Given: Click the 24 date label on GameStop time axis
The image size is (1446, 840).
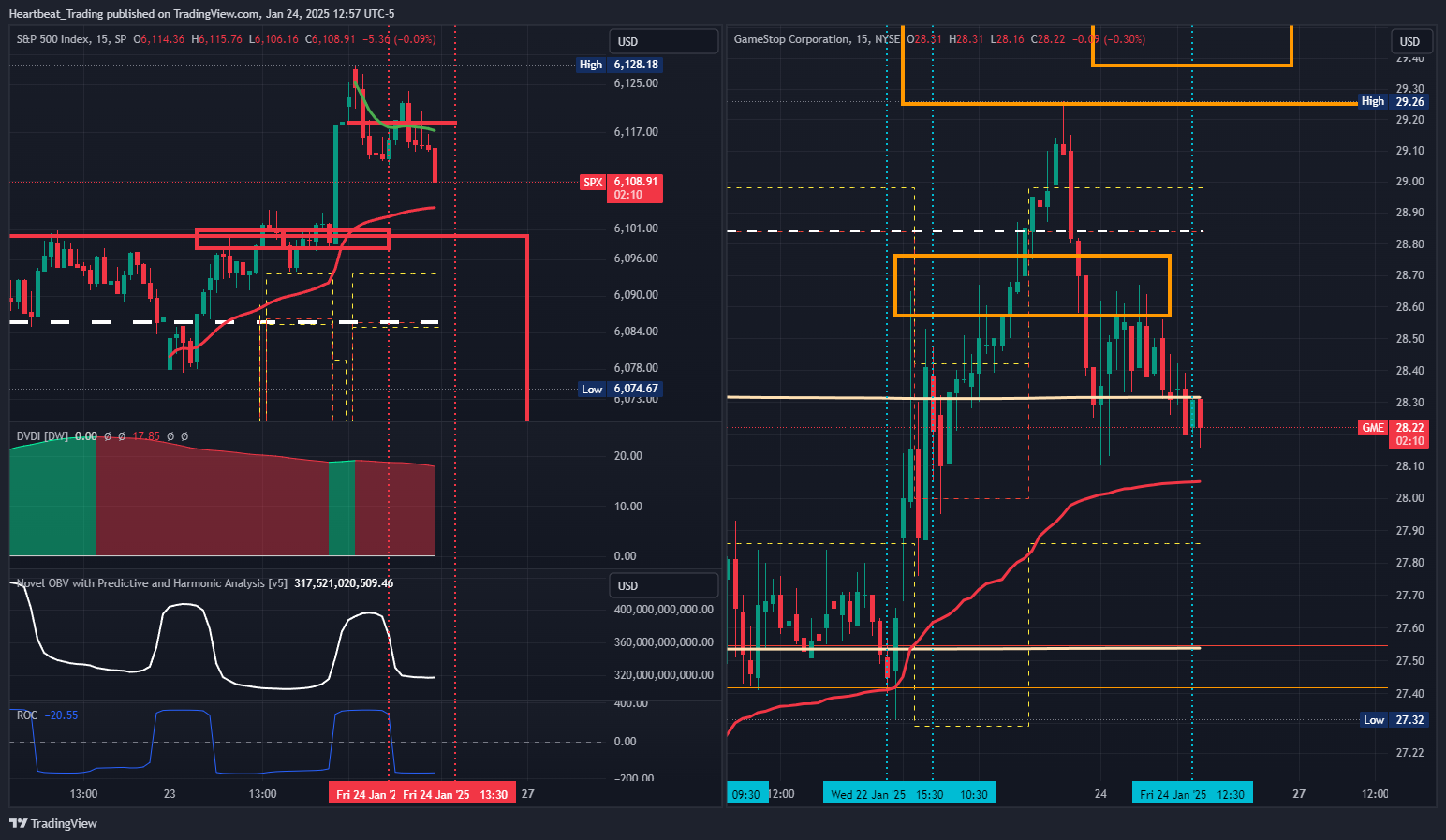Looking at the screenshot, I should click(1101, 794).
